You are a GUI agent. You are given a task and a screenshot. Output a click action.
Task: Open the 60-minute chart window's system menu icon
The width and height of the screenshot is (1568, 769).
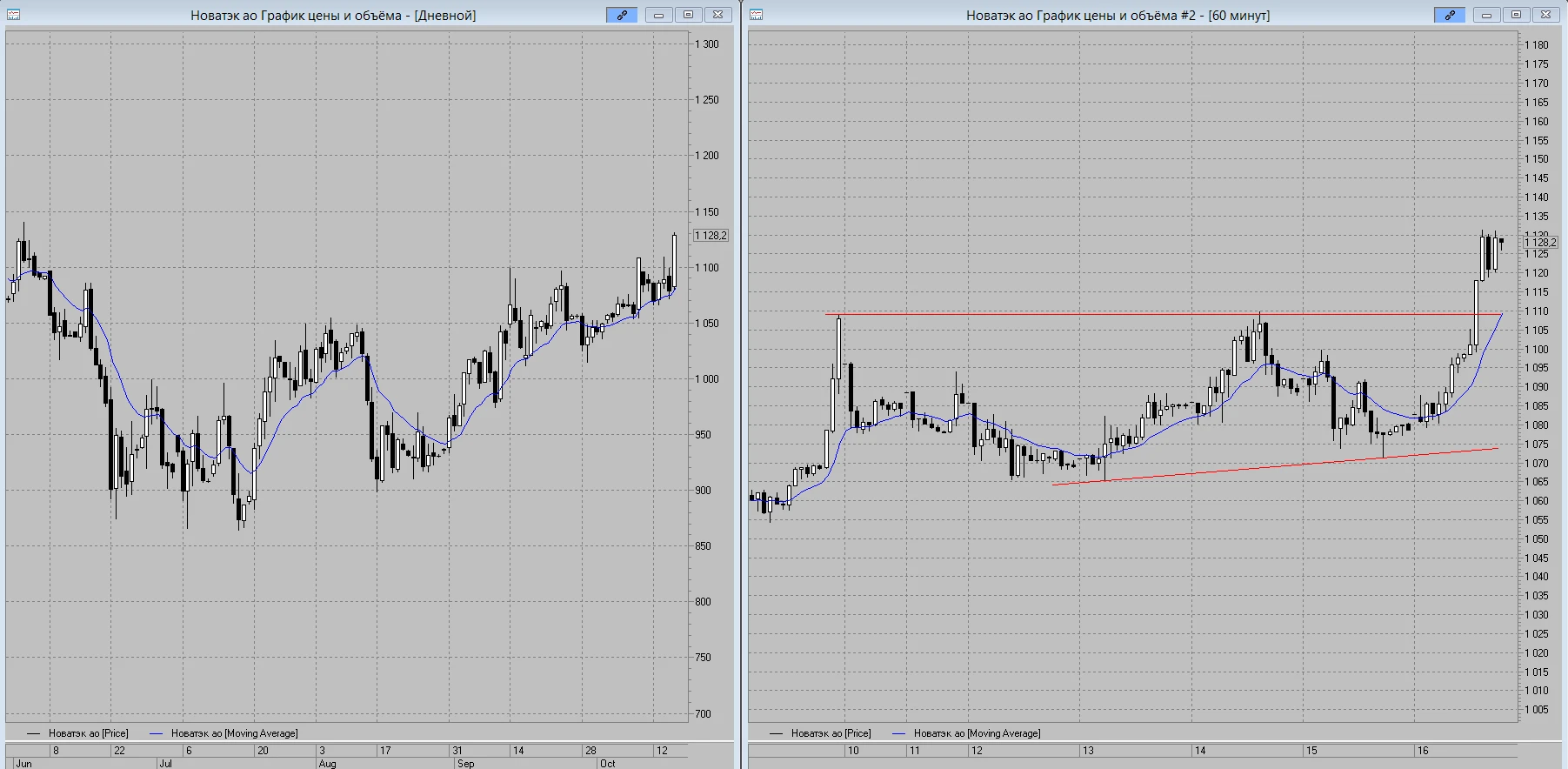tap(757, 15)
